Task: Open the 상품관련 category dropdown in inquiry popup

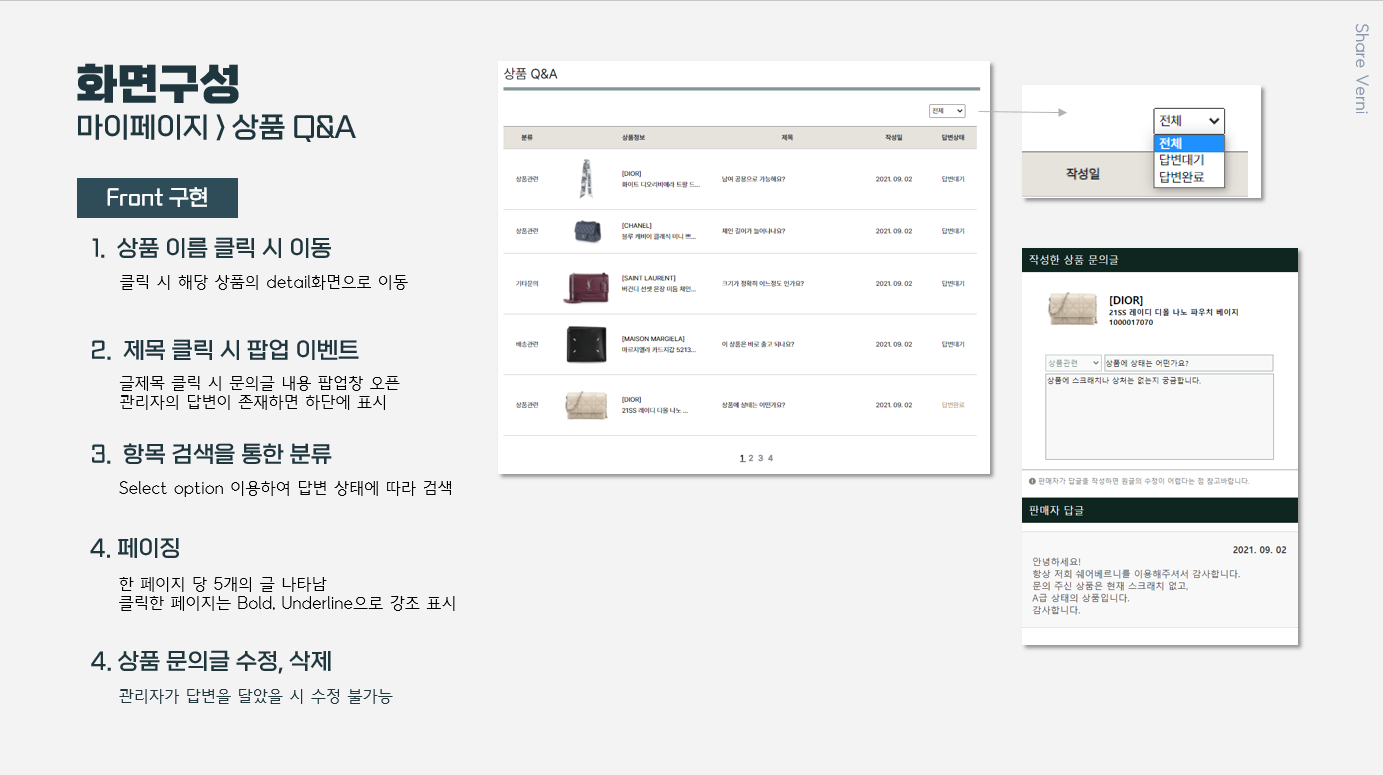Action: [x=1073, y=363]
